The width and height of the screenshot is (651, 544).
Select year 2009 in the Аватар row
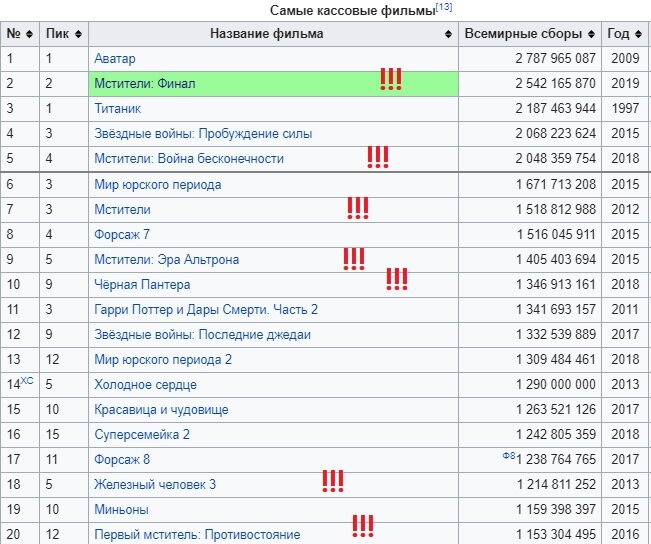[625, 59]
